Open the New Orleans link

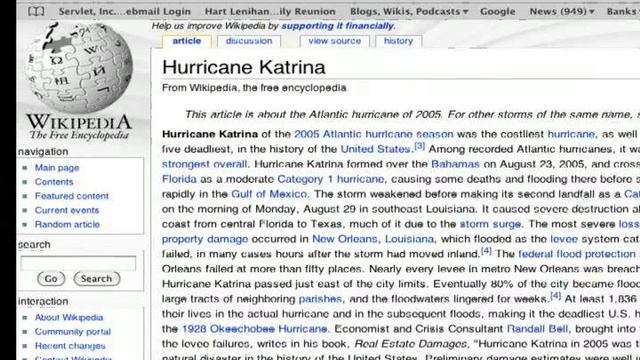345,239
